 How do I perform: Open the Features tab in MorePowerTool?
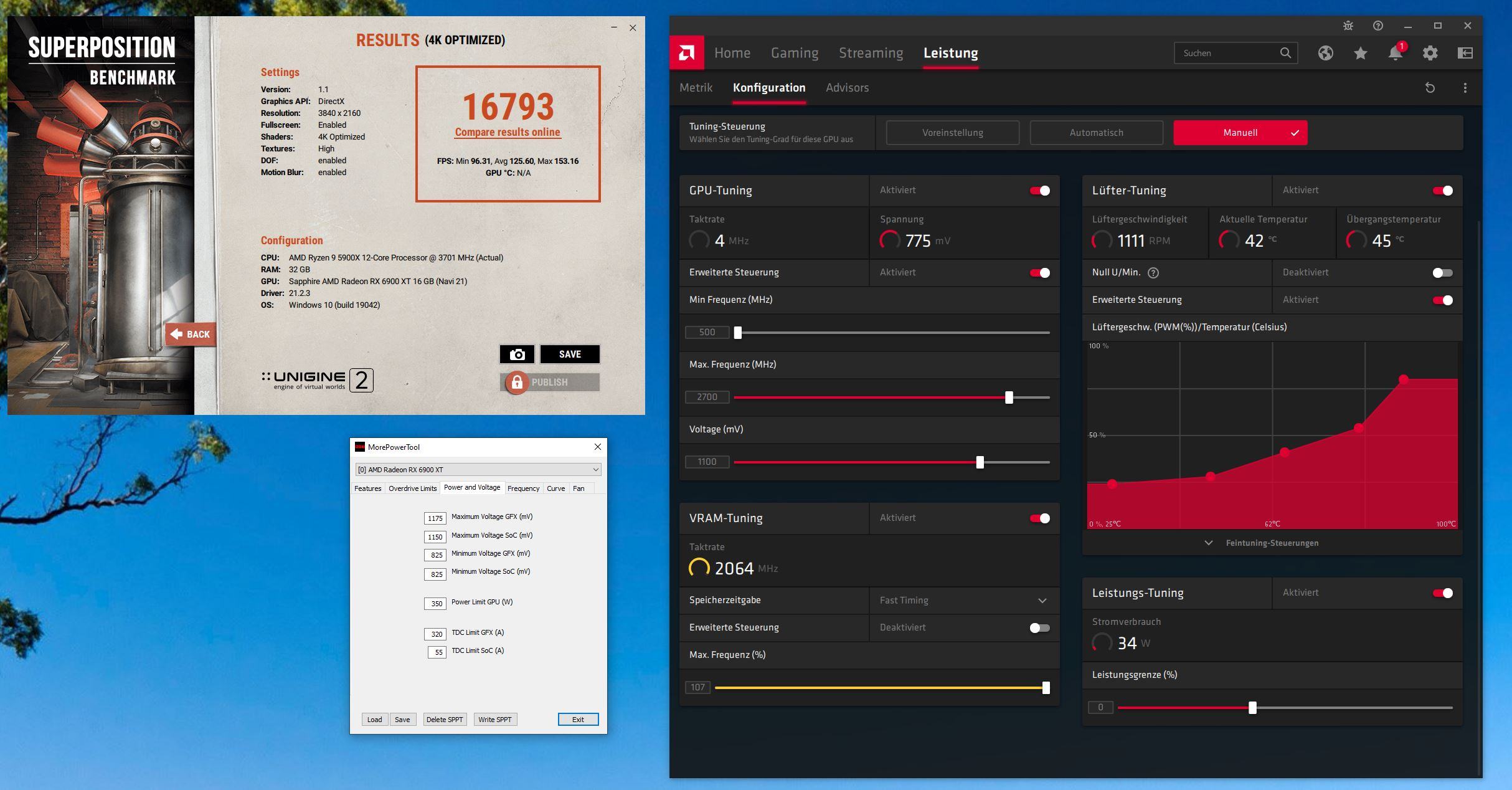tap(367, 488)
